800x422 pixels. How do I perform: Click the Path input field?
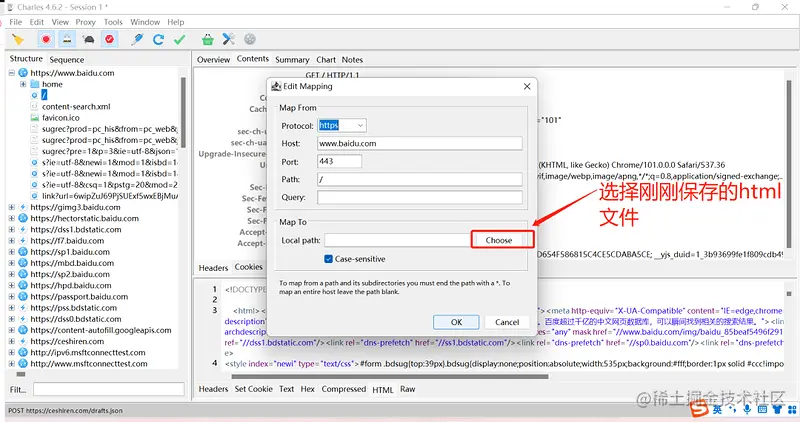click(419, 180)
